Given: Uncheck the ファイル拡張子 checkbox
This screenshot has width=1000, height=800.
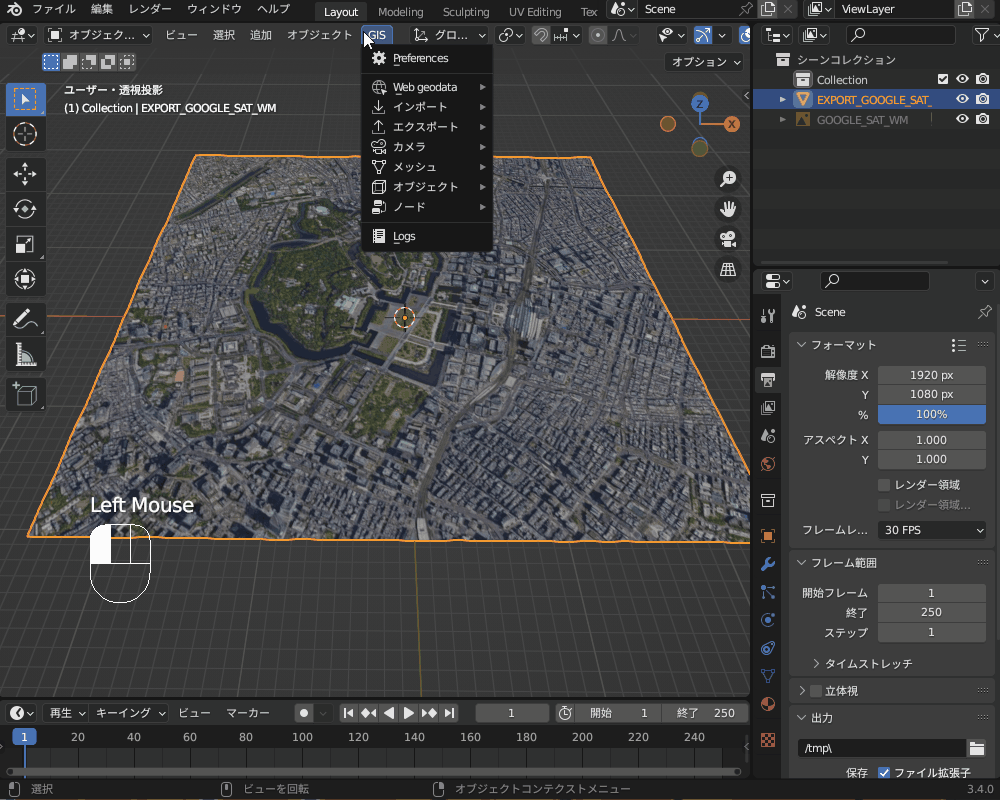Looking at the screenshot, I should click(885, 773).
